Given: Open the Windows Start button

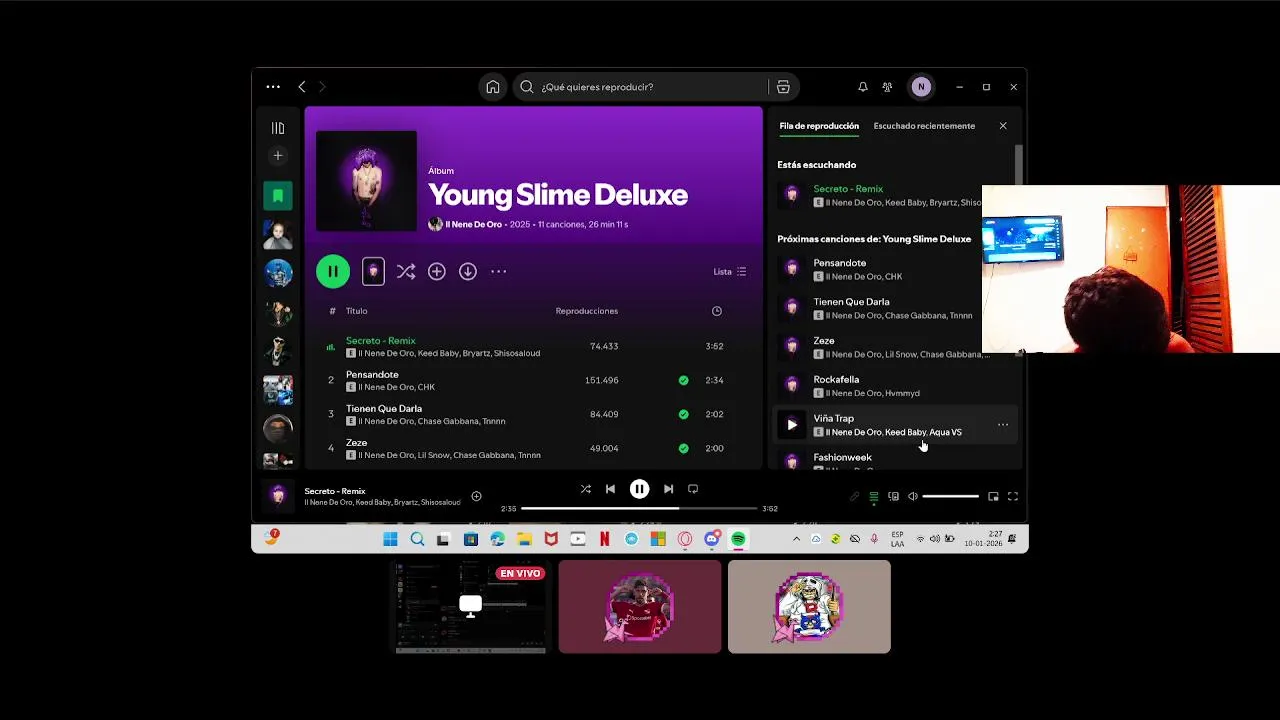Looking at the screenshot, I should (x=390, y=539).
